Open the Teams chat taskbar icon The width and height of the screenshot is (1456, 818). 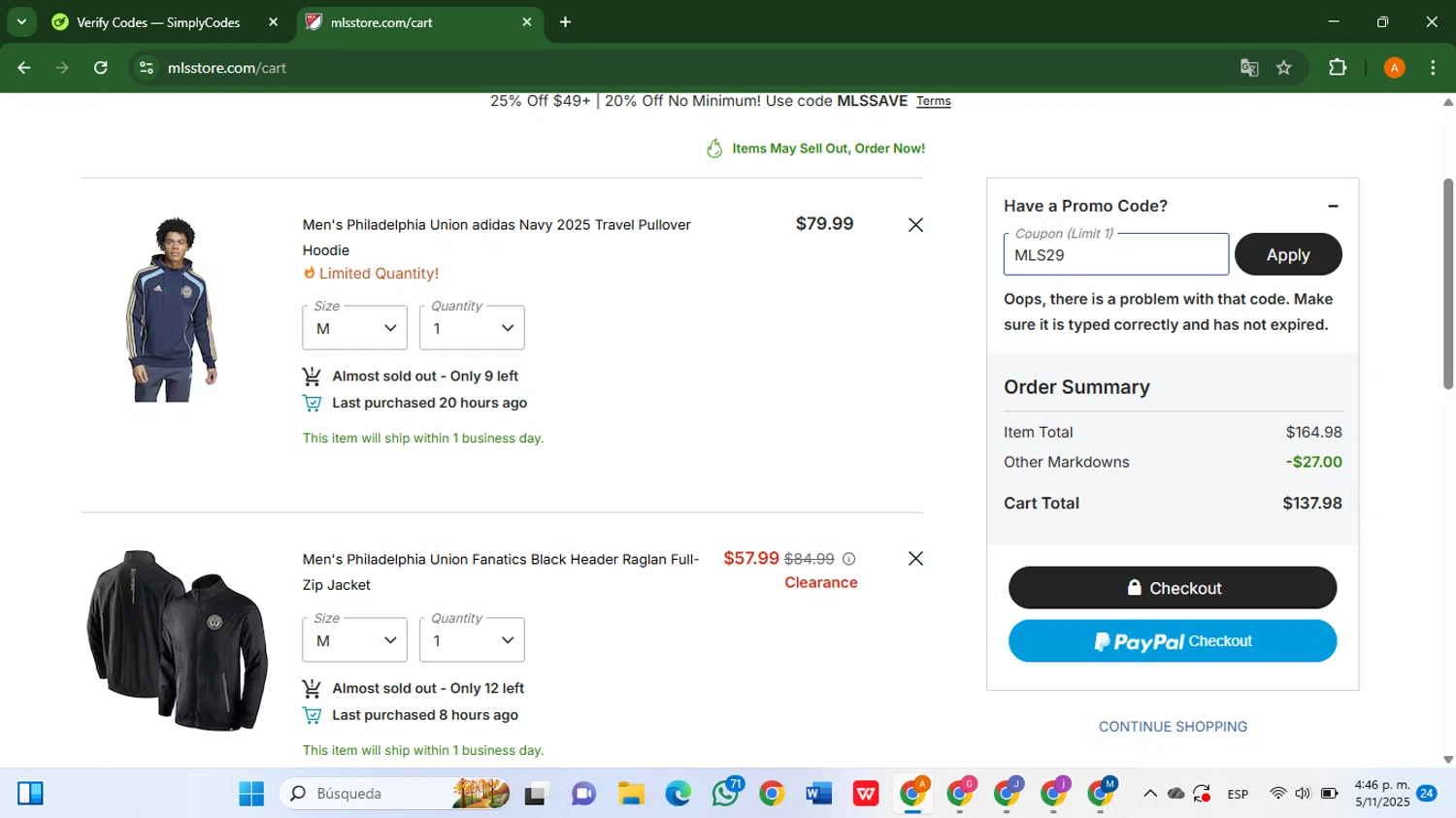pyautogui.click(x=583, y=794)
